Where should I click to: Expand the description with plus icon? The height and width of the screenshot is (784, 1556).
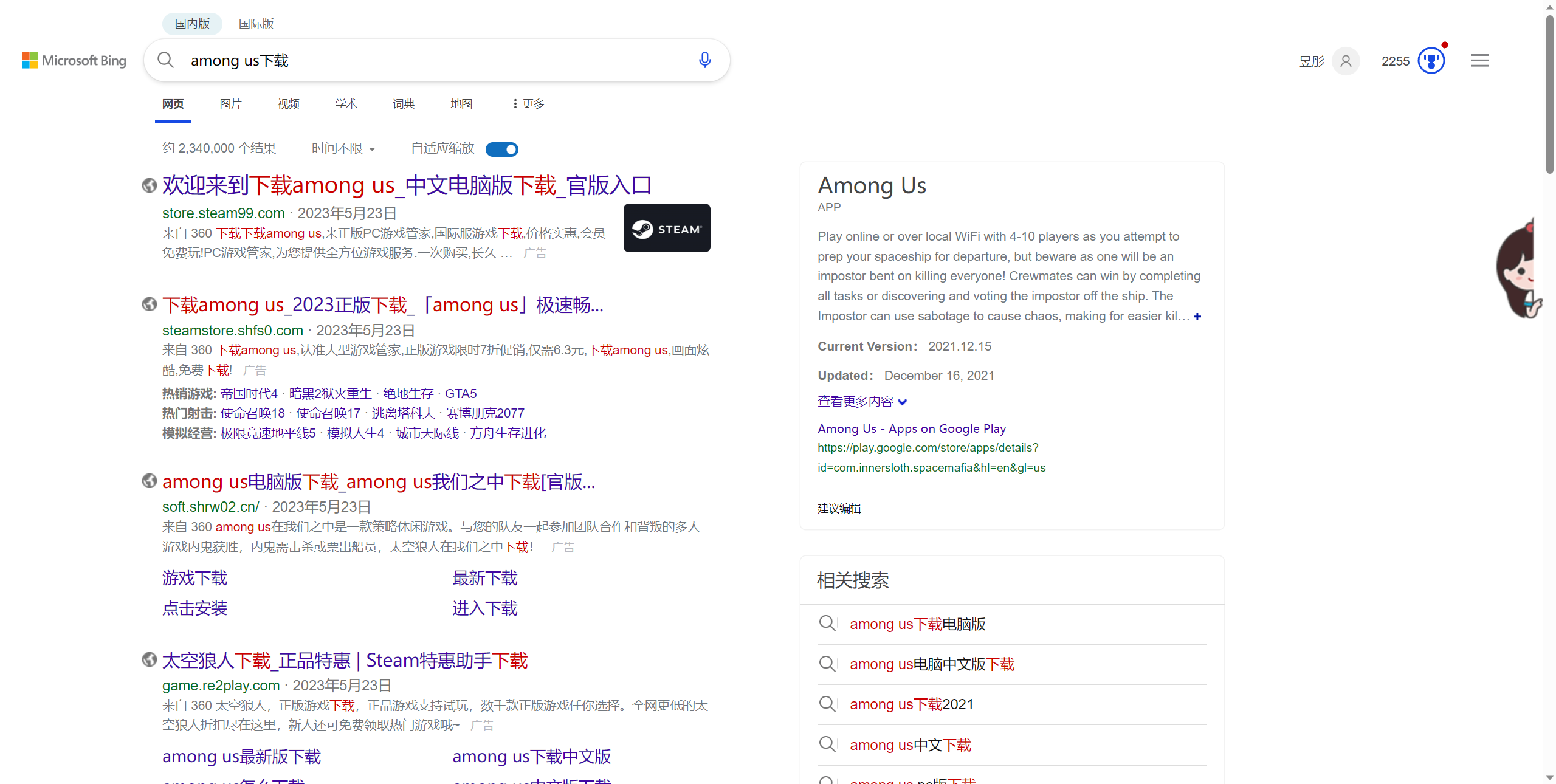click(x=1197, y=317)
